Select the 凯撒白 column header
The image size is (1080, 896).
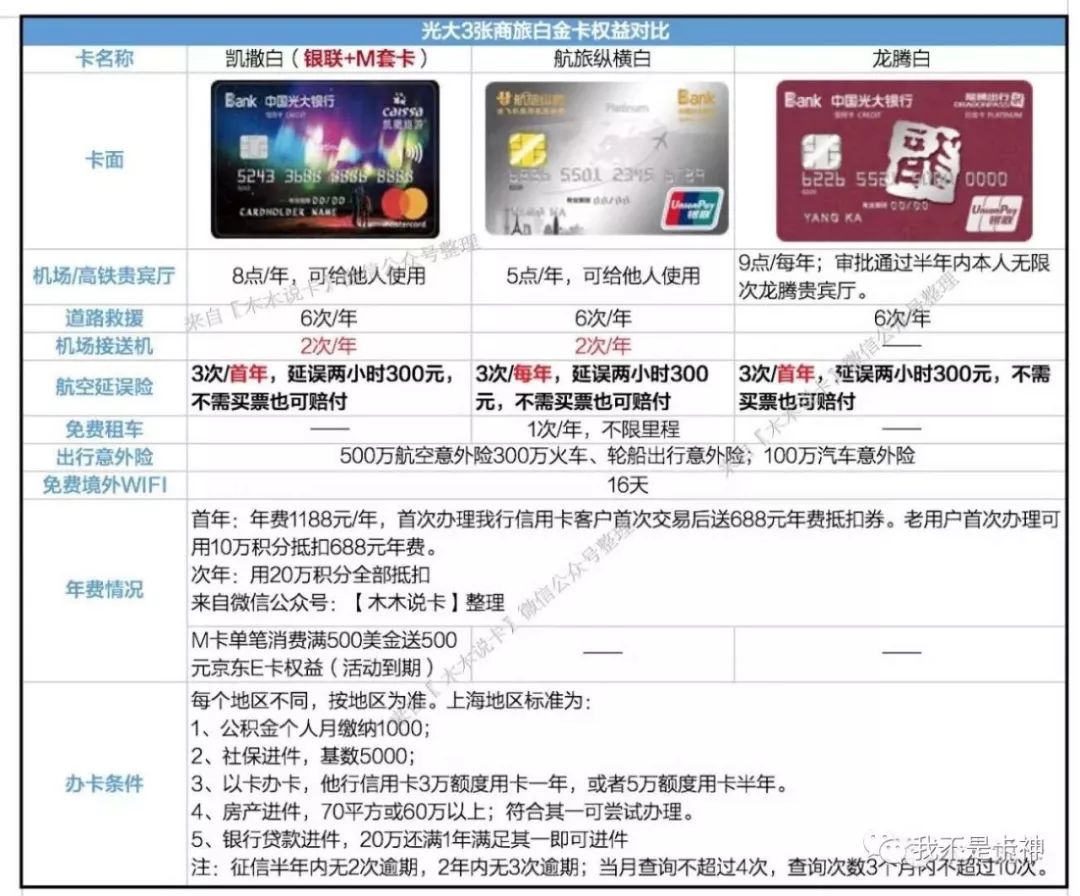coord(329,59)
